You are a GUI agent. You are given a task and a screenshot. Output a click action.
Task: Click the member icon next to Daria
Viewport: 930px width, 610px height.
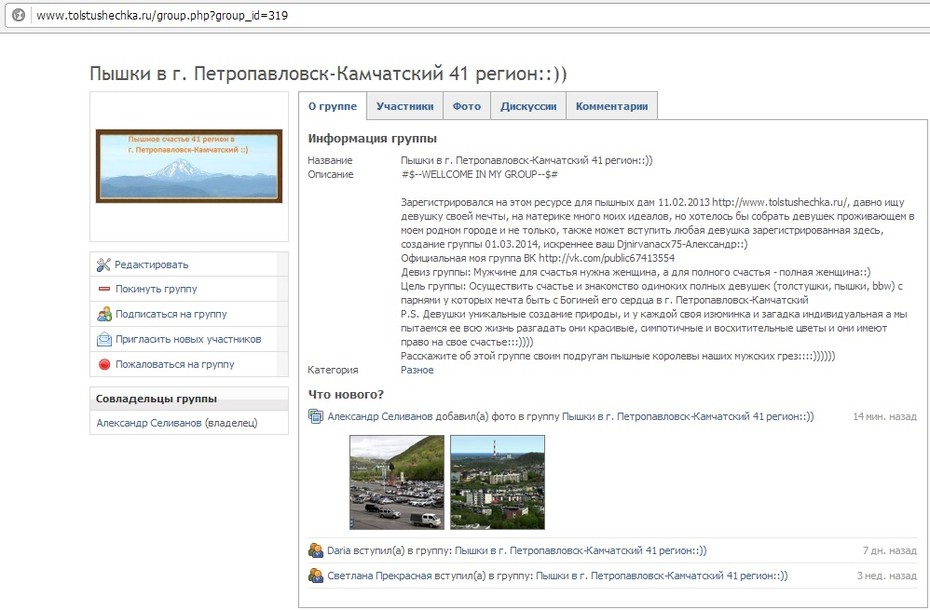(316, 551)
